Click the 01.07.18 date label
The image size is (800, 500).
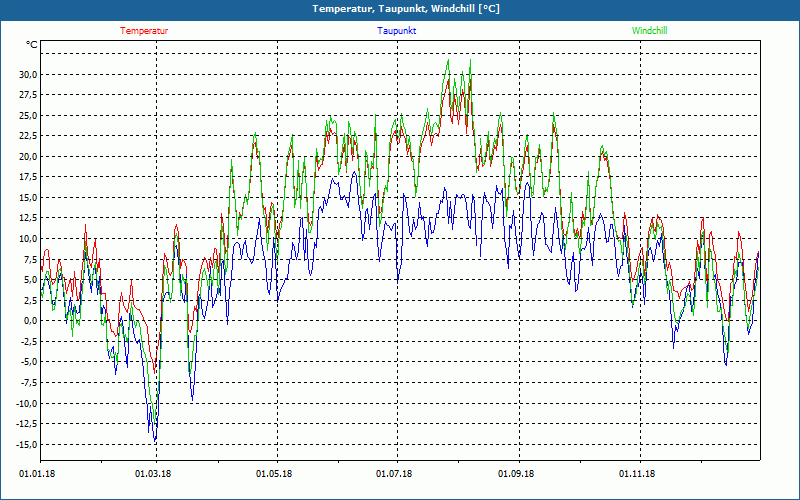(x=394, y=474)
